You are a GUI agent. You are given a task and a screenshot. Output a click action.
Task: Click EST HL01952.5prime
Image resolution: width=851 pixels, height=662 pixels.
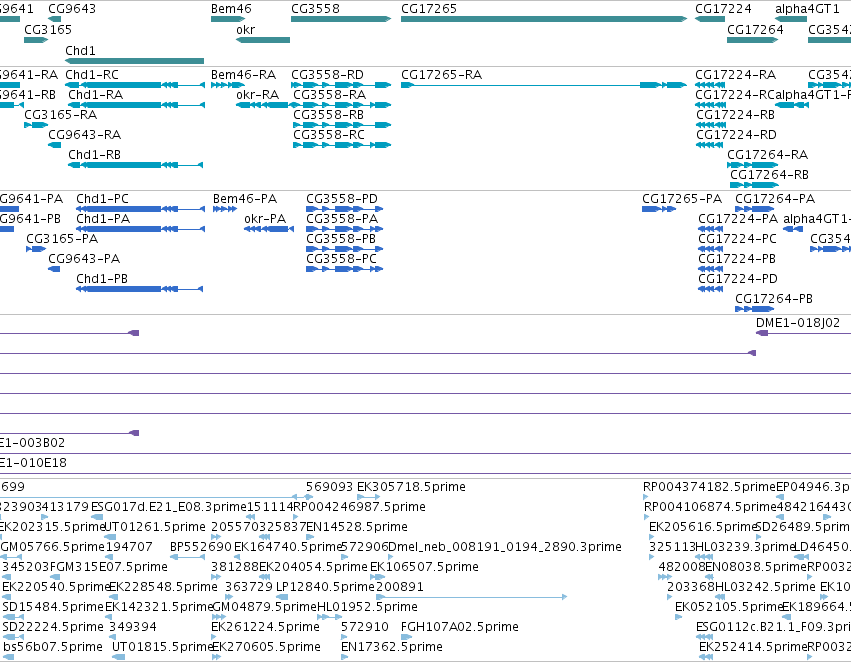coord(367,607)
